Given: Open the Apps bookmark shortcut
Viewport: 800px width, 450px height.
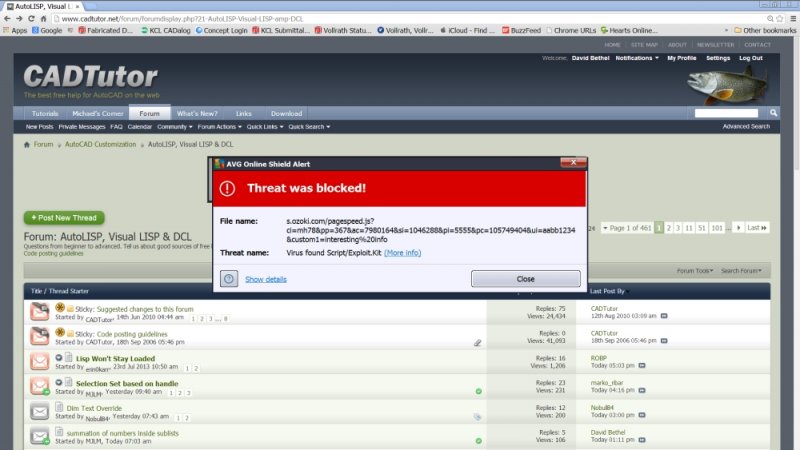Looking at the screenshot, I should 15,30.
